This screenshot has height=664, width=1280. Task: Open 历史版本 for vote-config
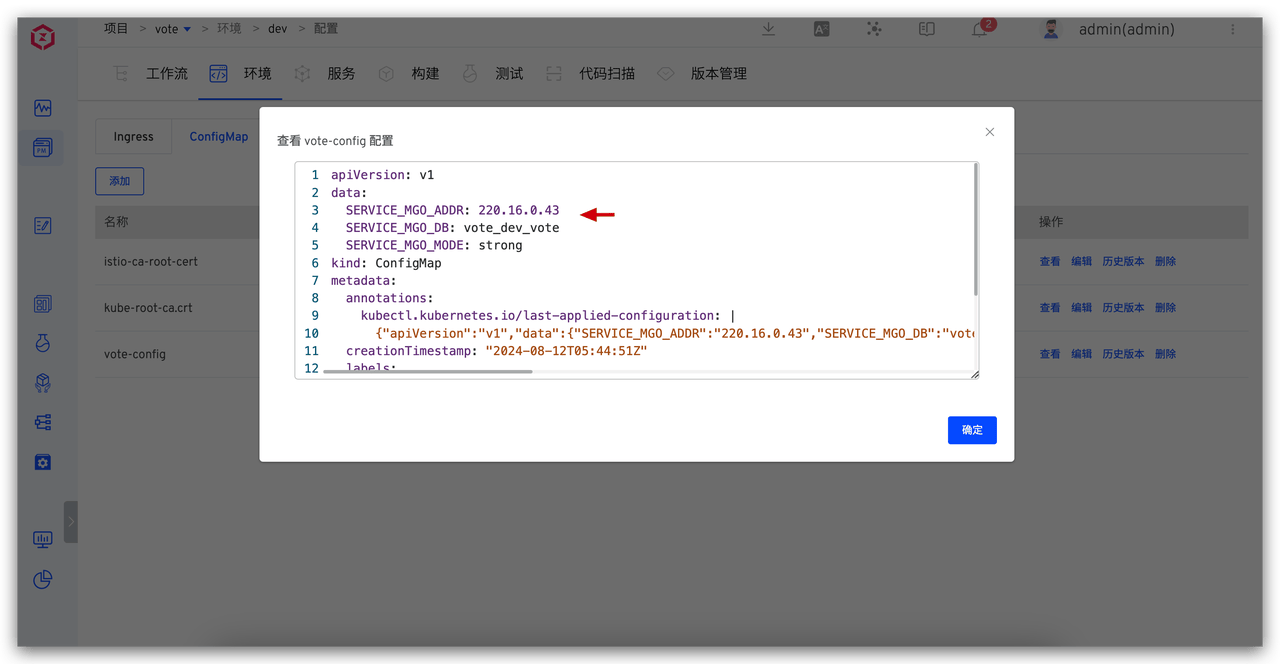(x=1123, y=353)
